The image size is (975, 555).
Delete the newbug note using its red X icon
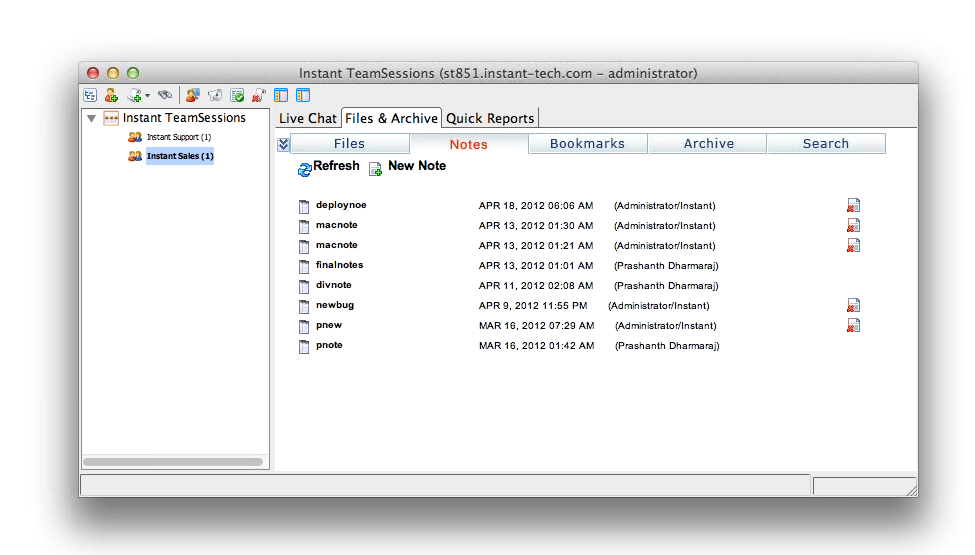[853, 305]
